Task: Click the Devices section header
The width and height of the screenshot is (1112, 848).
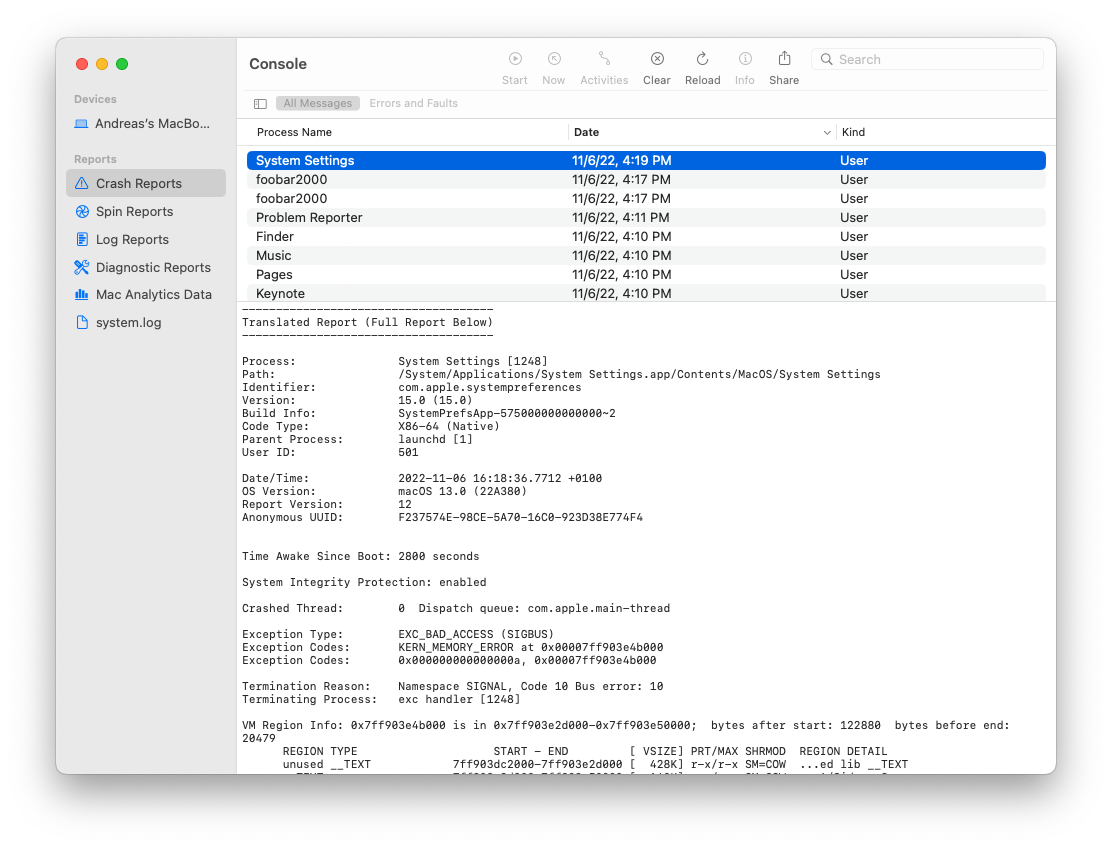Action: pyautogui.click(x=95, y=99)
